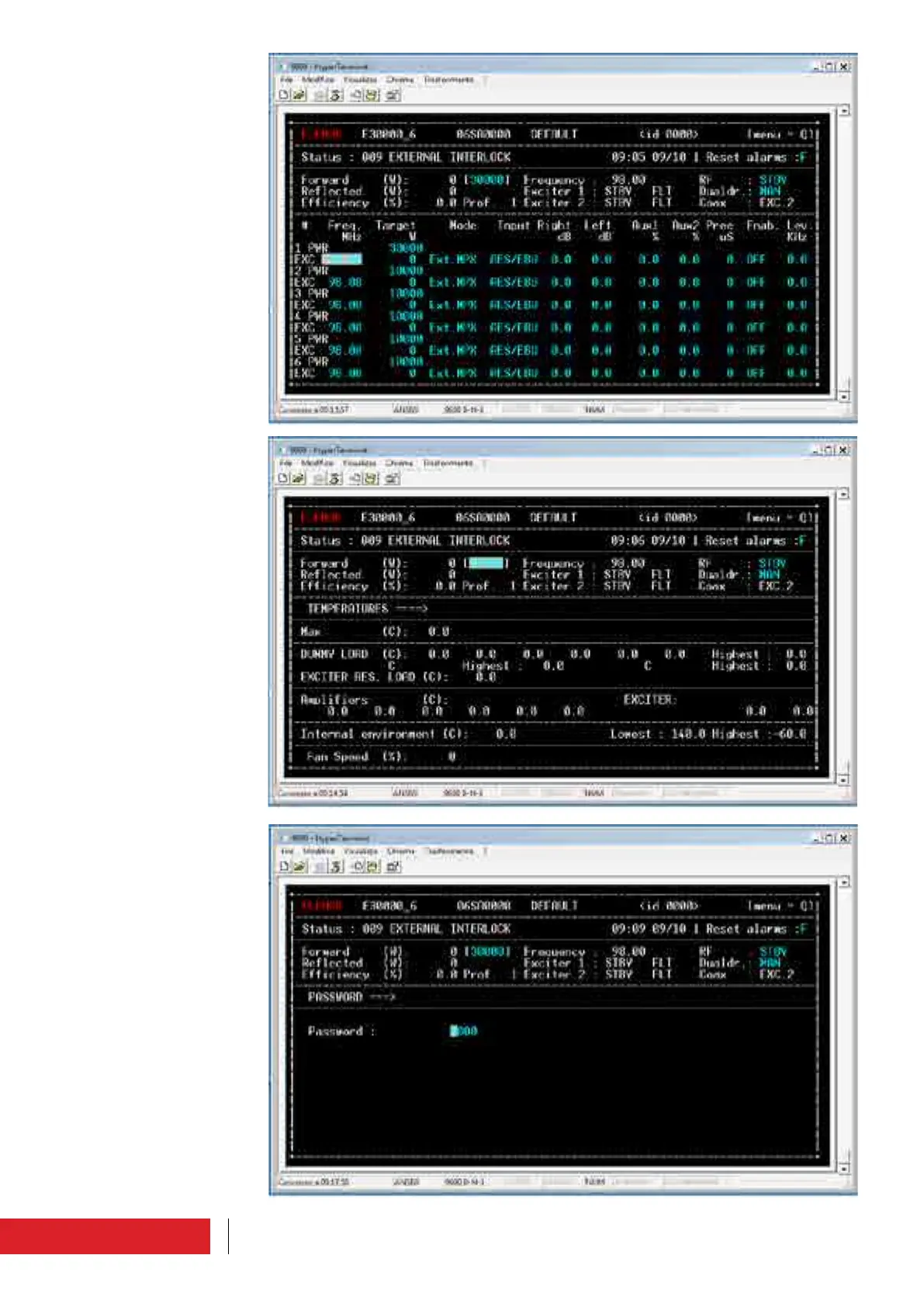Click 'TEMPERATURES --->' heading text
924x1307 pixels.
367,608
